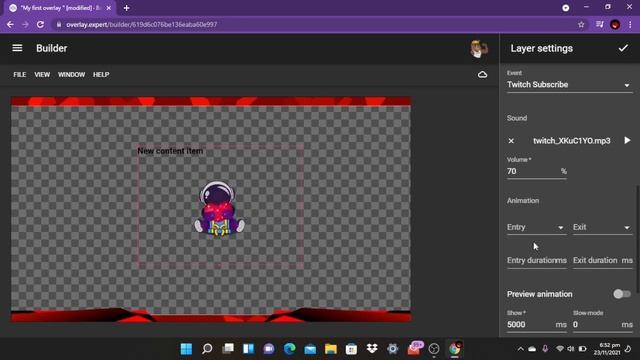Open File Explorer from the taskbar
The width and height of the screenshot is (640, 360).
click(x=331, y=349)
